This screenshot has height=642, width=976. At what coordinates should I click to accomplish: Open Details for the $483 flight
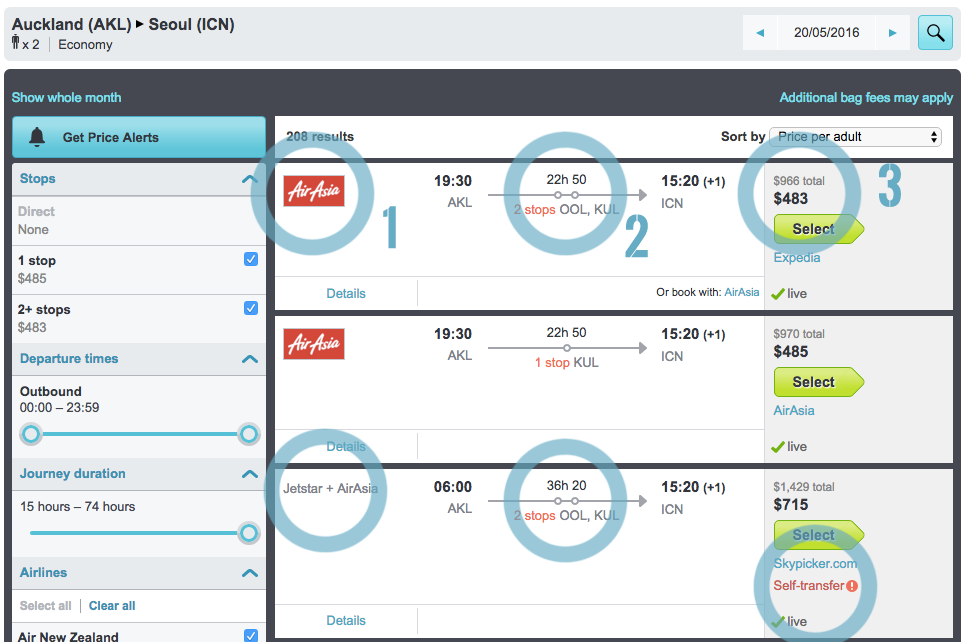[346, 293]
